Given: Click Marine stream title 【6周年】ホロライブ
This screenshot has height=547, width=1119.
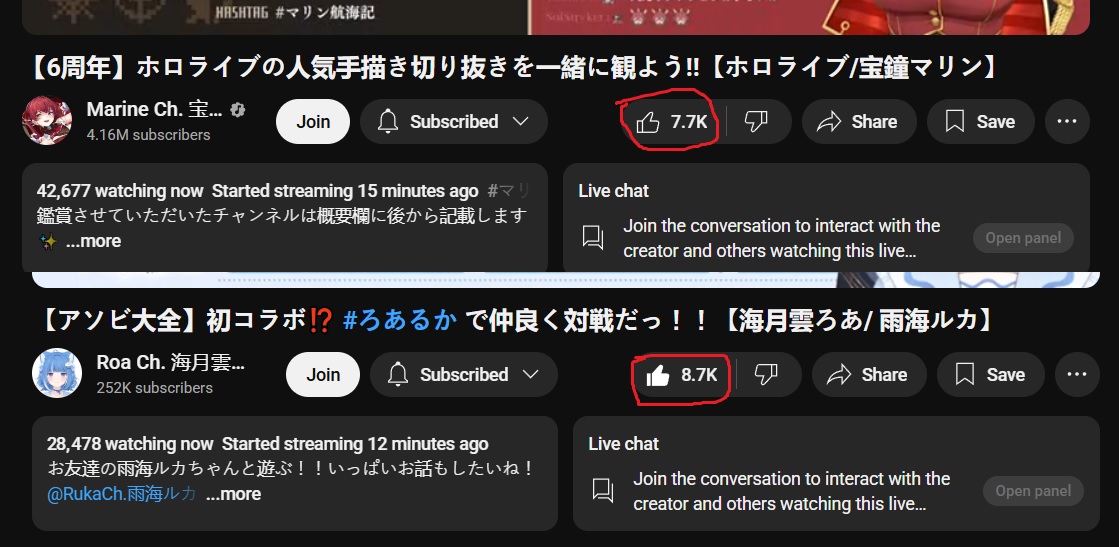Looking at the screenshot, I should [514, 68].
